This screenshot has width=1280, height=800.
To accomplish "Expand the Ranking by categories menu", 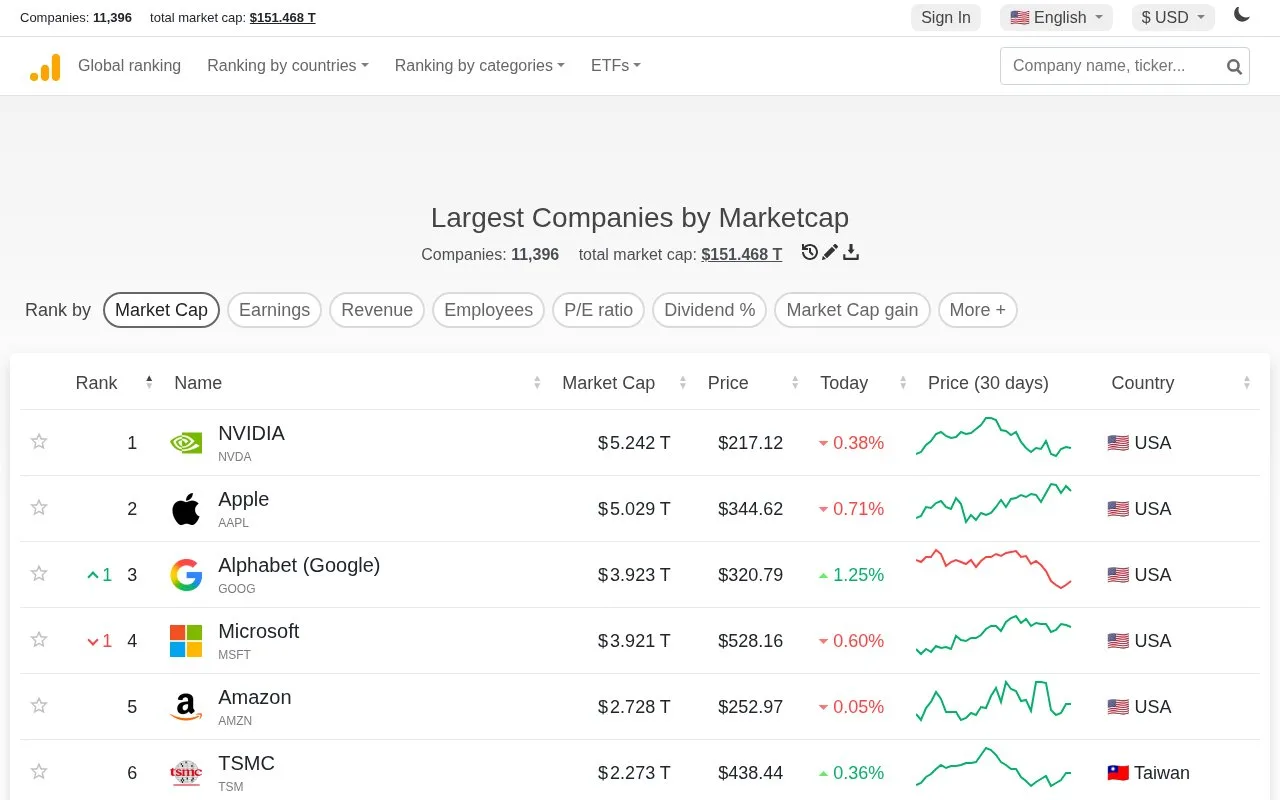I will pos(480,66).
